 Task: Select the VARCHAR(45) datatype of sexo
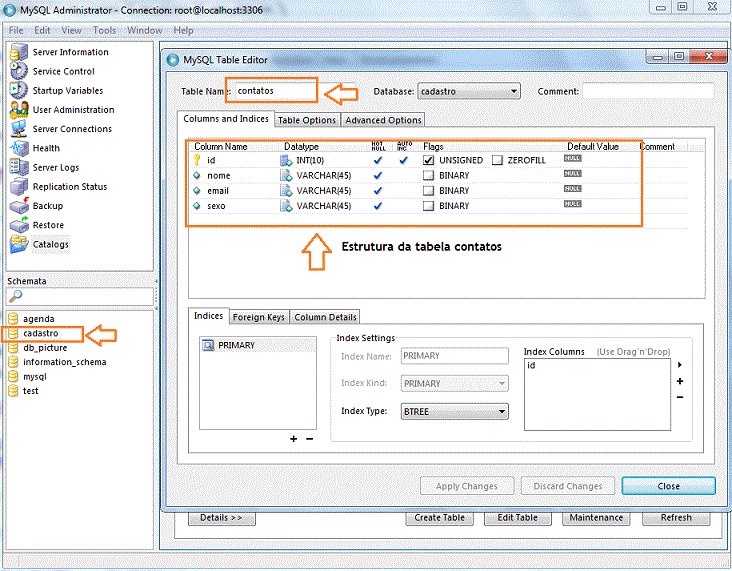[324, 206]
